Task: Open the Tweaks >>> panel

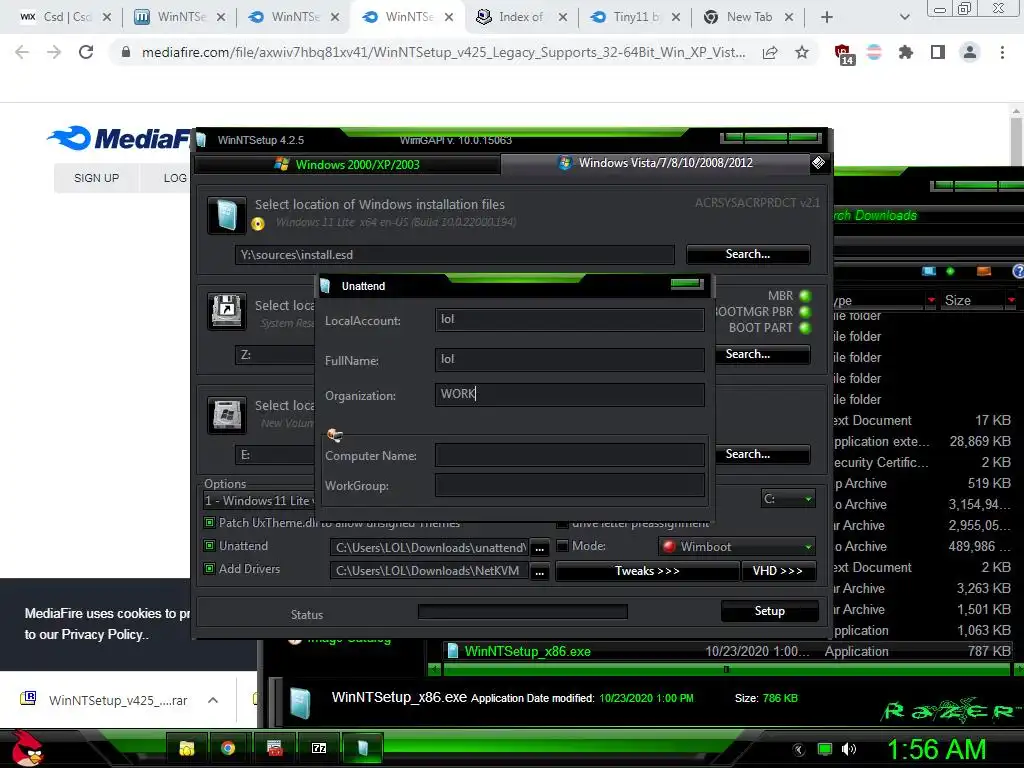Action: pyautogui.click(x=647, y=571)
